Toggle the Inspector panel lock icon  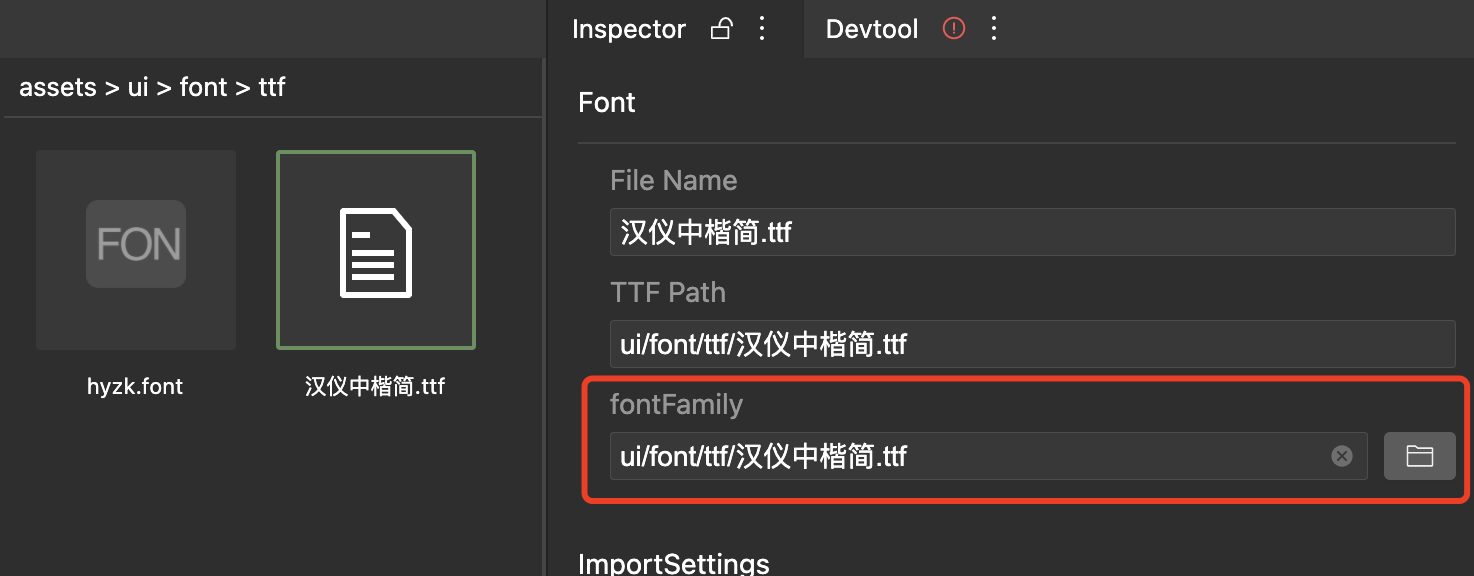pos(721,29)
